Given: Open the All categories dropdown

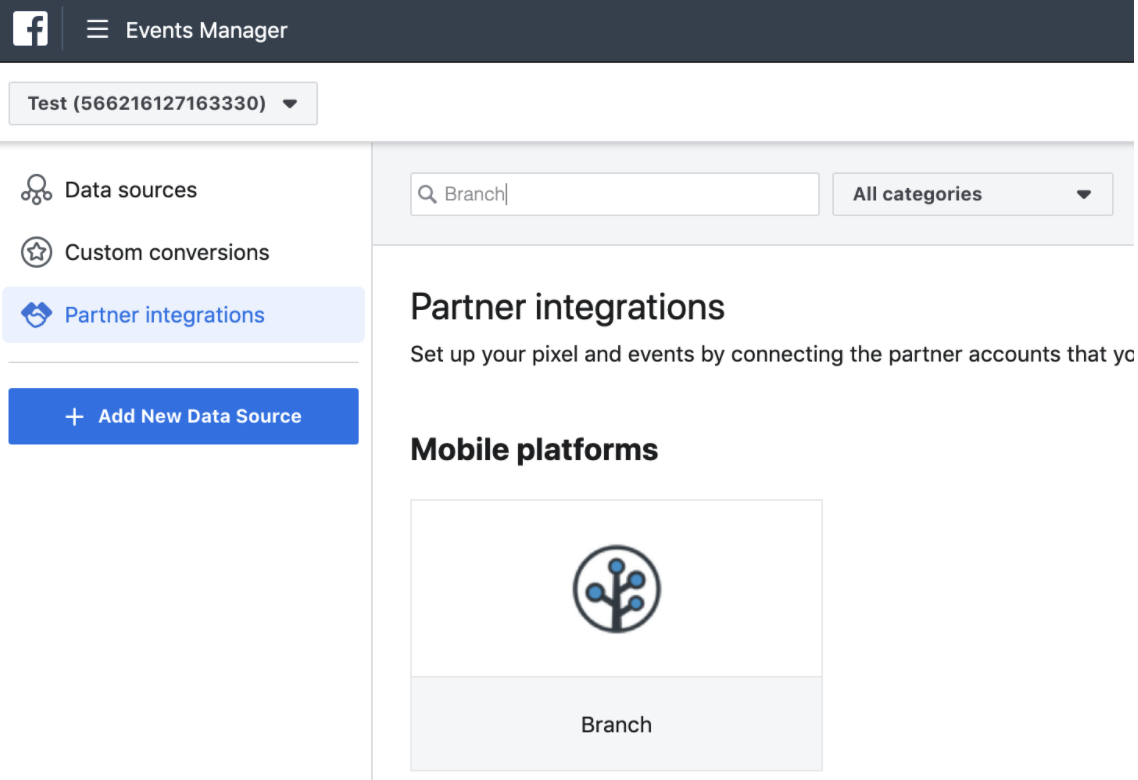Looking at the screenshot, I should pyautogui.click(x=973, y=194).
